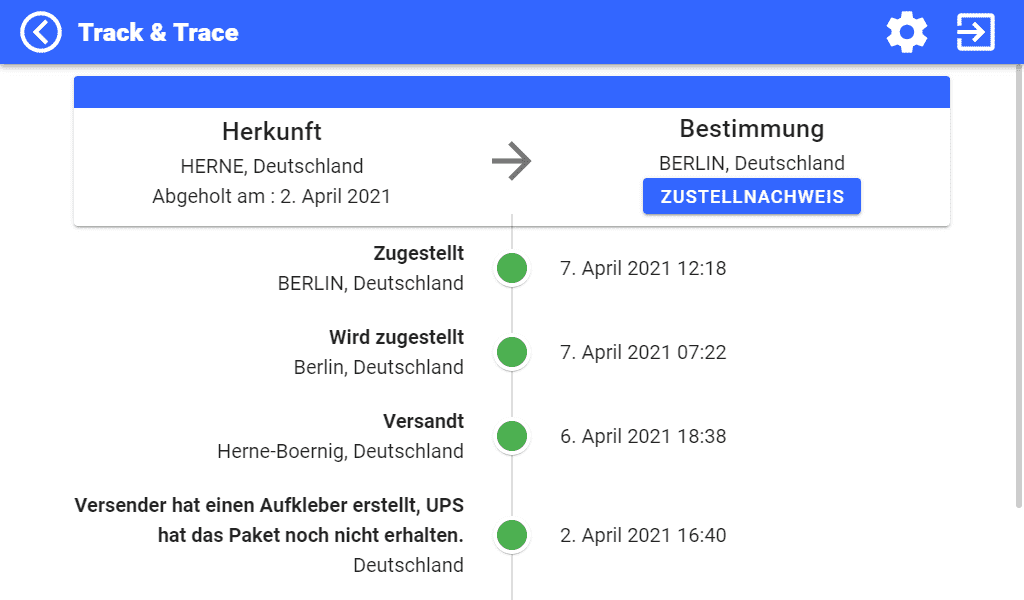Open settings via the gear icon
Image resolution: width=1024 pixels, height=600 pixels.
907,32
